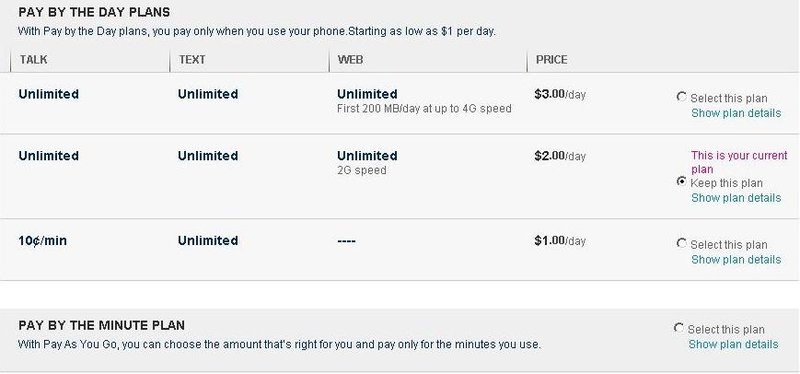Click 'First 200 MB/day at up to 4G speed'
800x374 pixels.
(424, 109)
